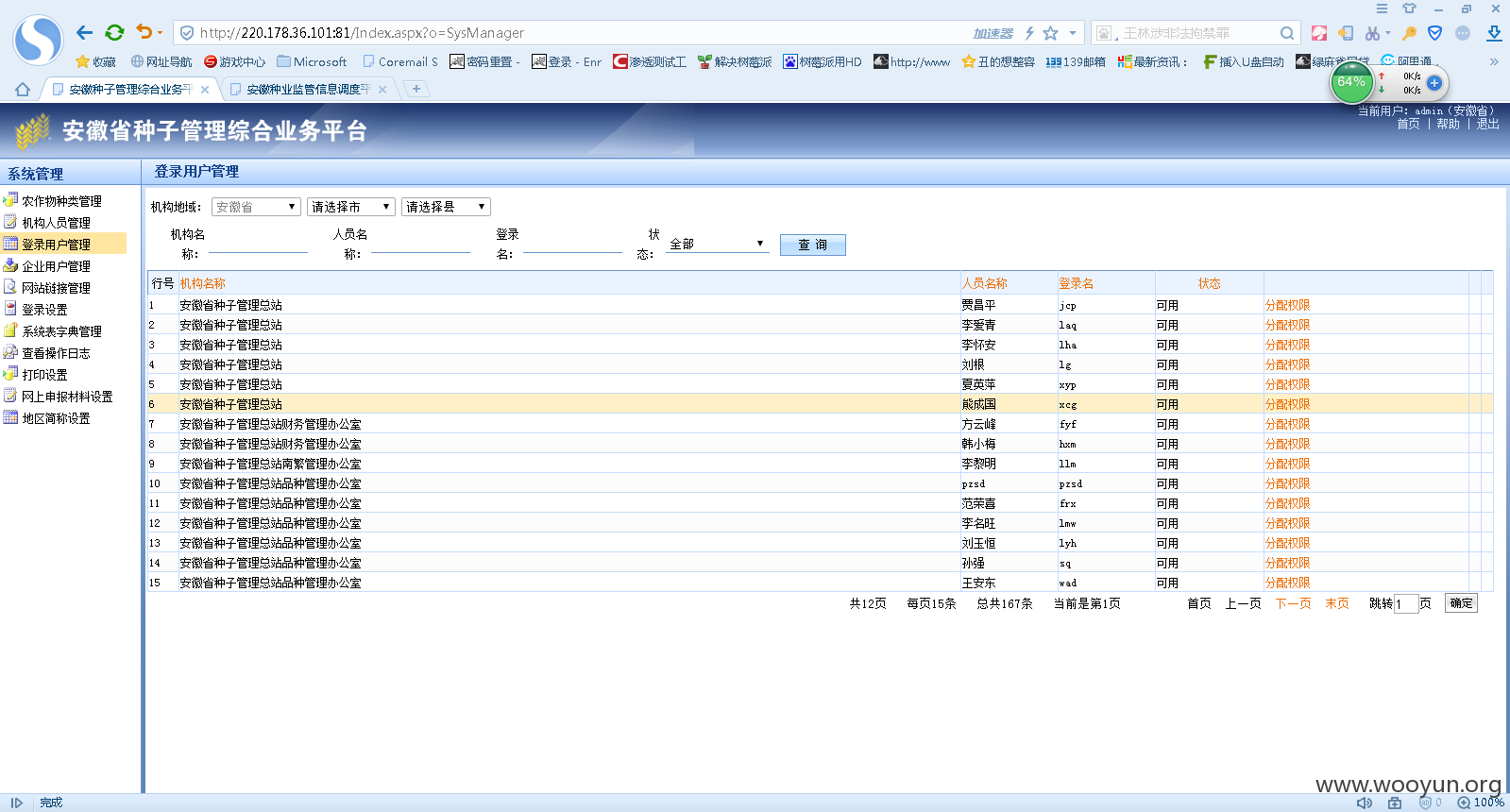Switch to 安徽种业监管信息调度 tab
This screenshot has width=1510, height=812.
point(308,90)
